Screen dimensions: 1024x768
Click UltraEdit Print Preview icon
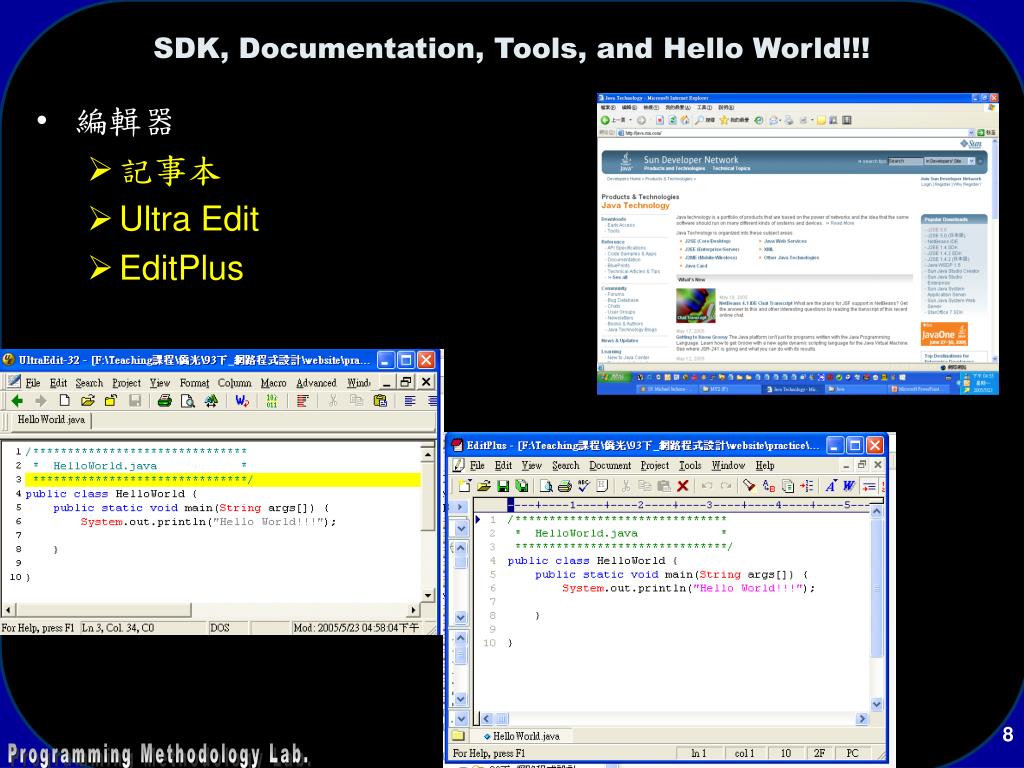coord(187,400)
